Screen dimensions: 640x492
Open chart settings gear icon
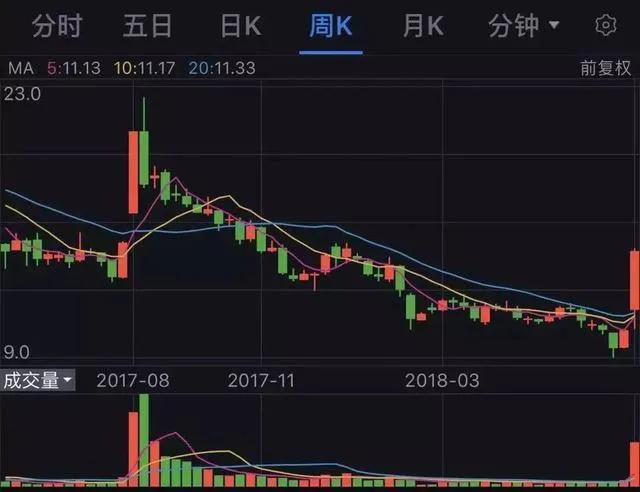tap(606, 26)
